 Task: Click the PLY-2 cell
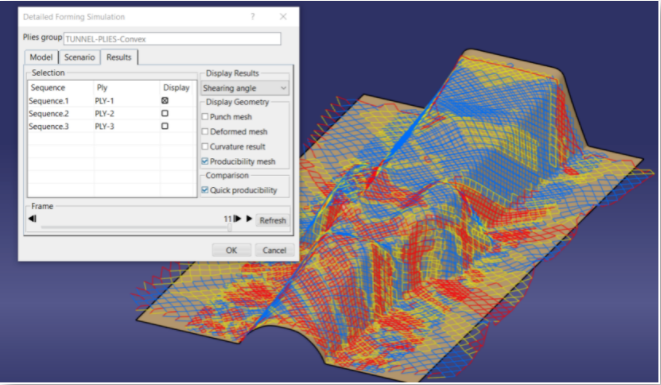tap(105, 113)
